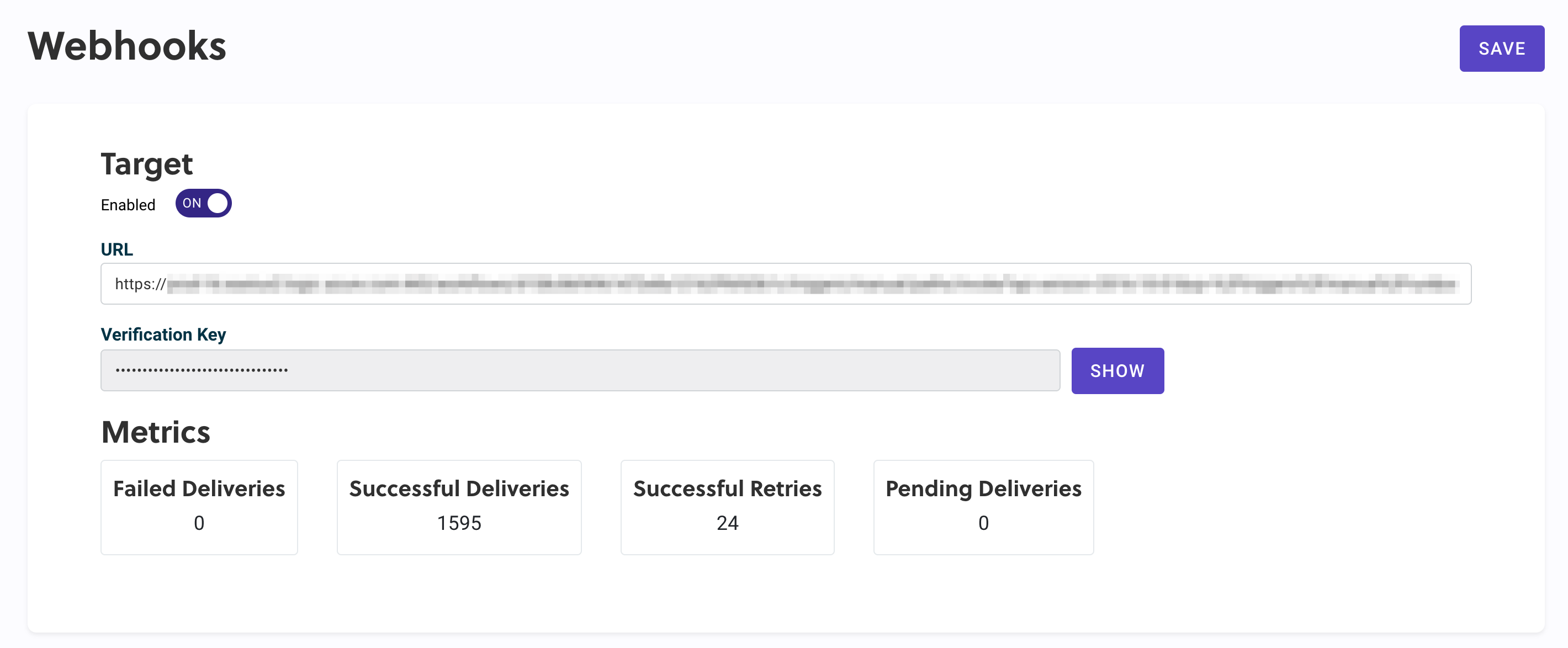The height and width of the screenshot is (648, 1568).
Task: Click the Verification Key label
Action: point(163,334)
